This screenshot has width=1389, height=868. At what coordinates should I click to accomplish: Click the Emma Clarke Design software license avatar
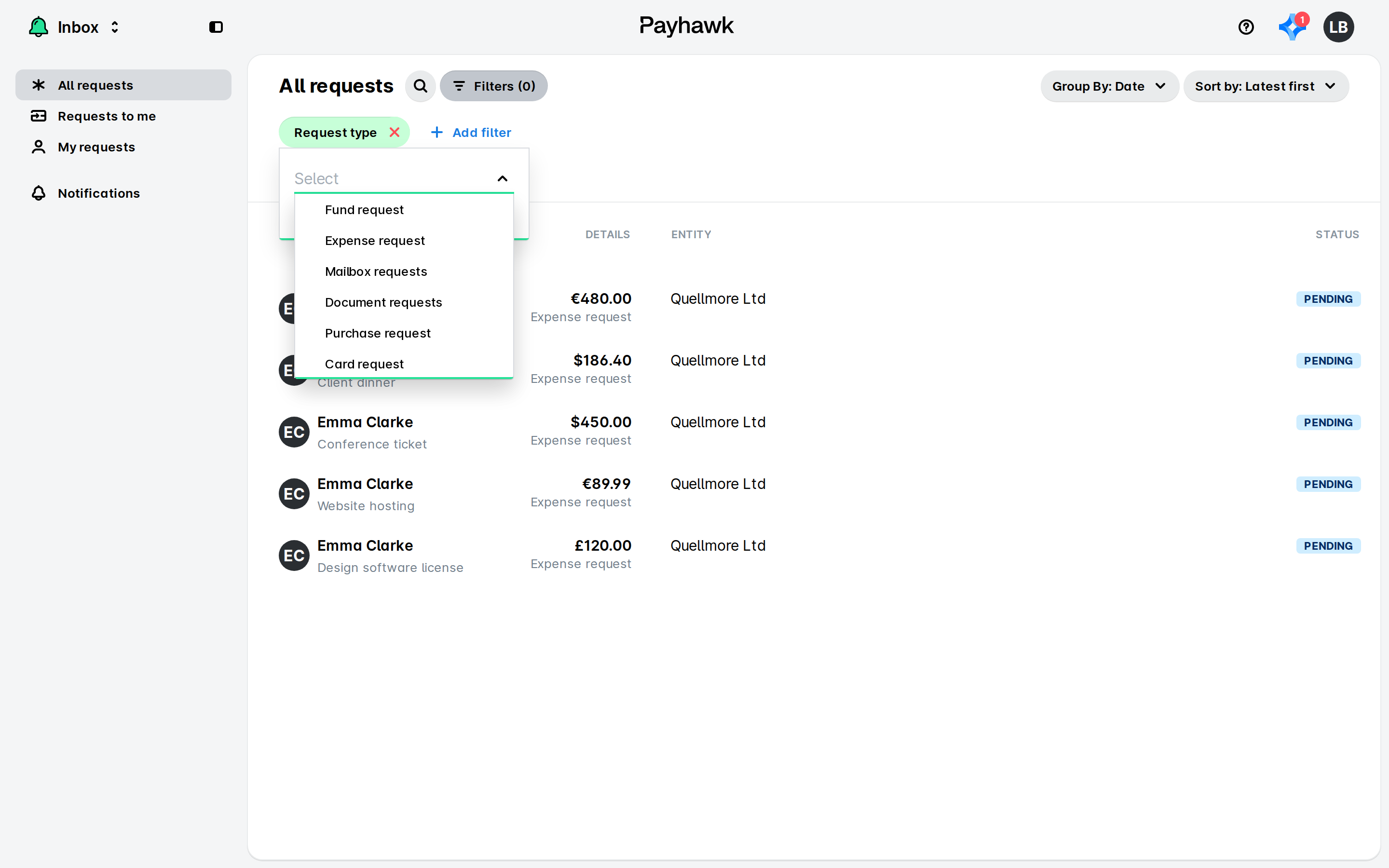click(294, 556)
